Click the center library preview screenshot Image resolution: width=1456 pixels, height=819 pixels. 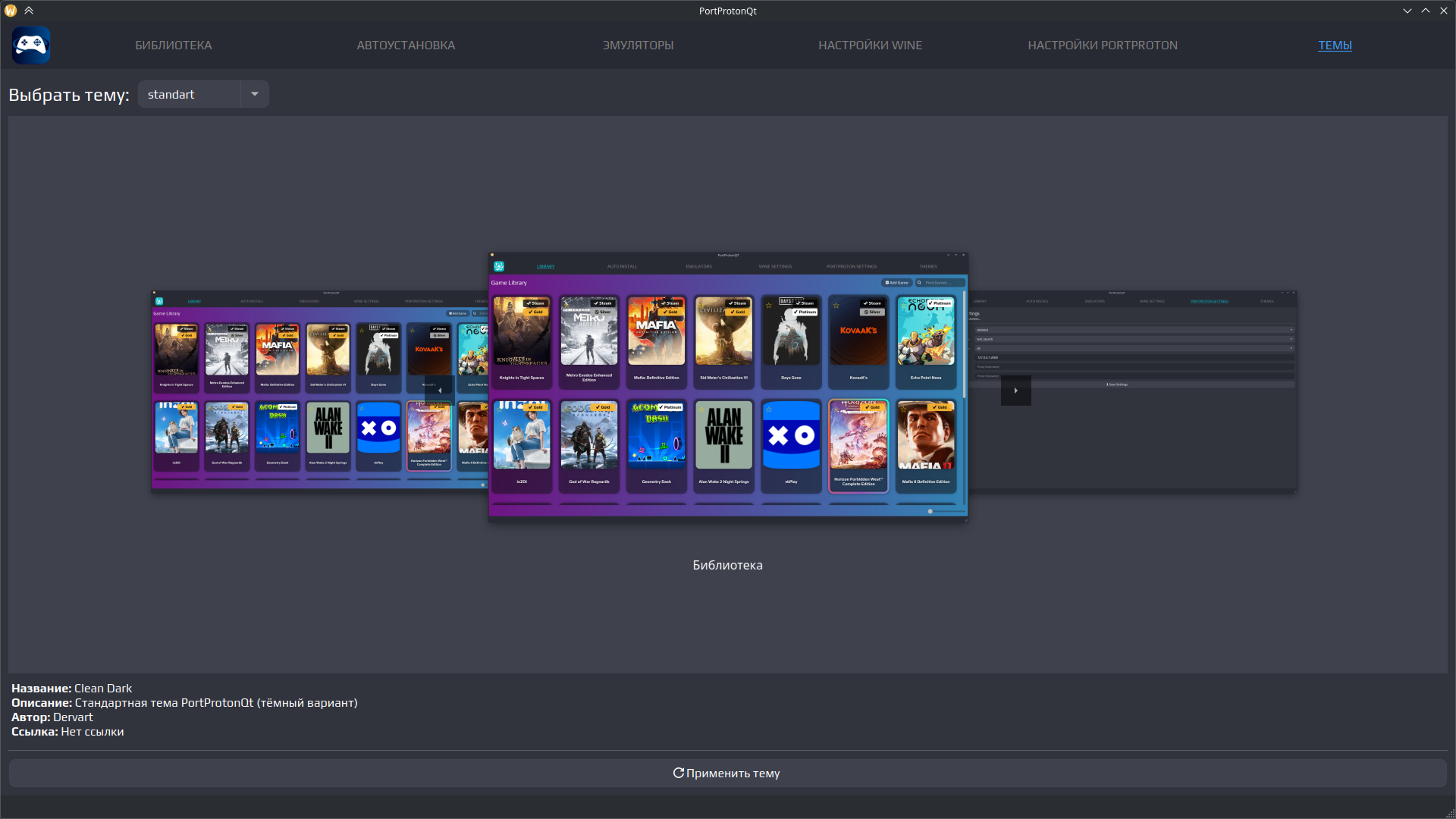(728, 387)
